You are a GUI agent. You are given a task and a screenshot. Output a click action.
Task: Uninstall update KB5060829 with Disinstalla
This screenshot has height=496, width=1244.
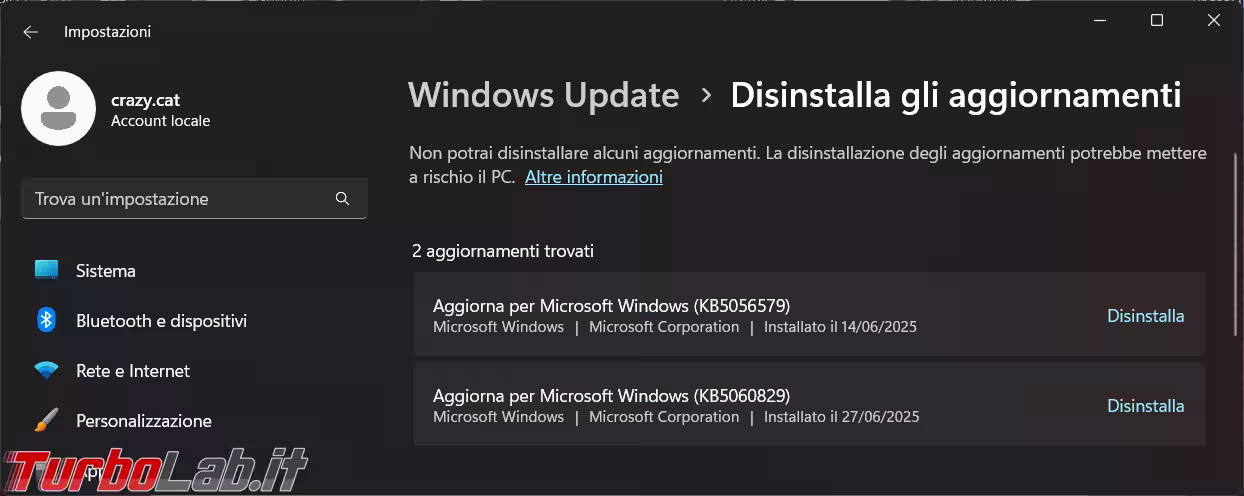coord(1145,406)
